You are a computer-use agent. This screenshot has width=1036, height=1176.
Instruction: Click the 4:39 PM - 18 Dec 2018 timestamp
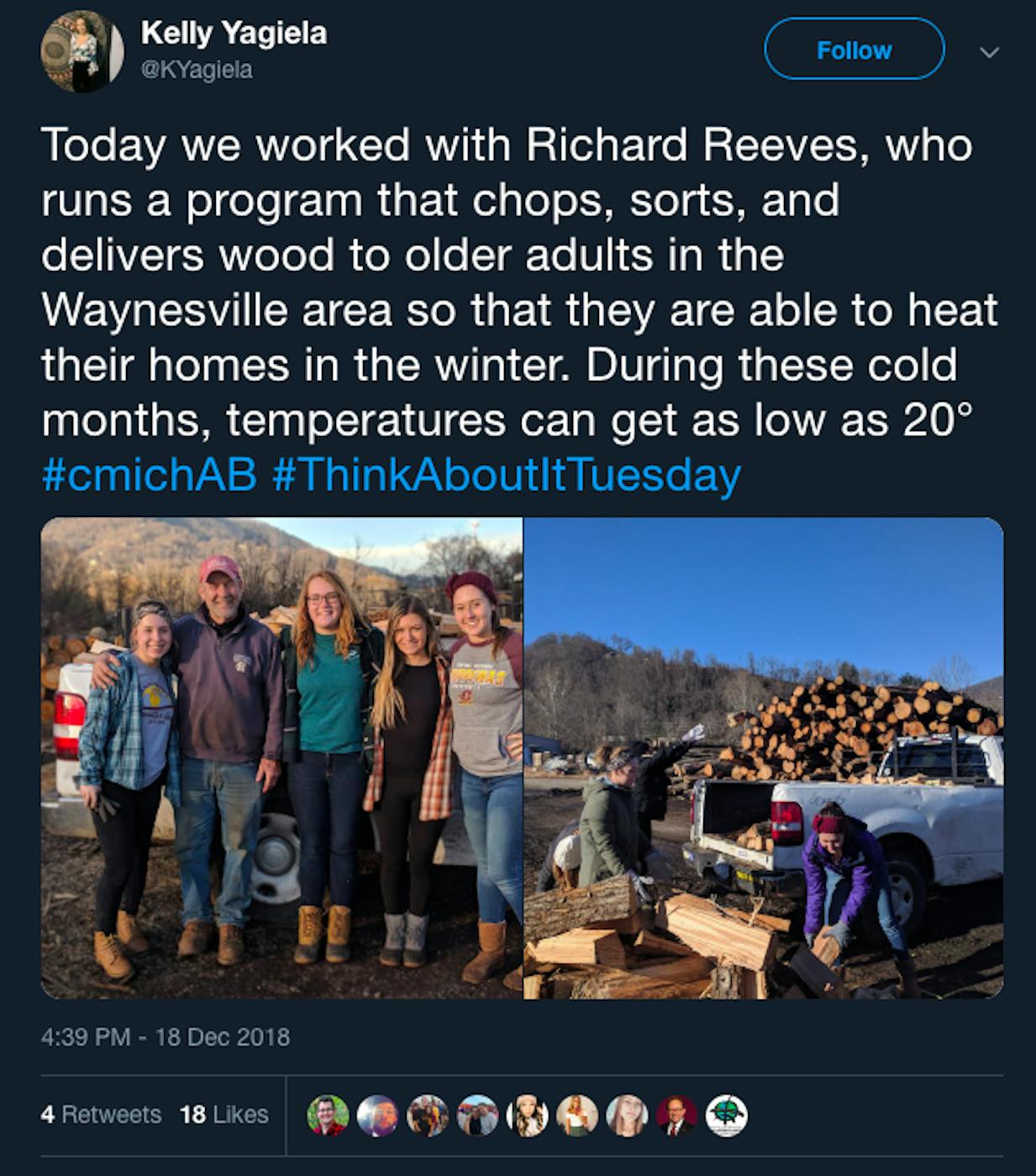point(165,1036)
